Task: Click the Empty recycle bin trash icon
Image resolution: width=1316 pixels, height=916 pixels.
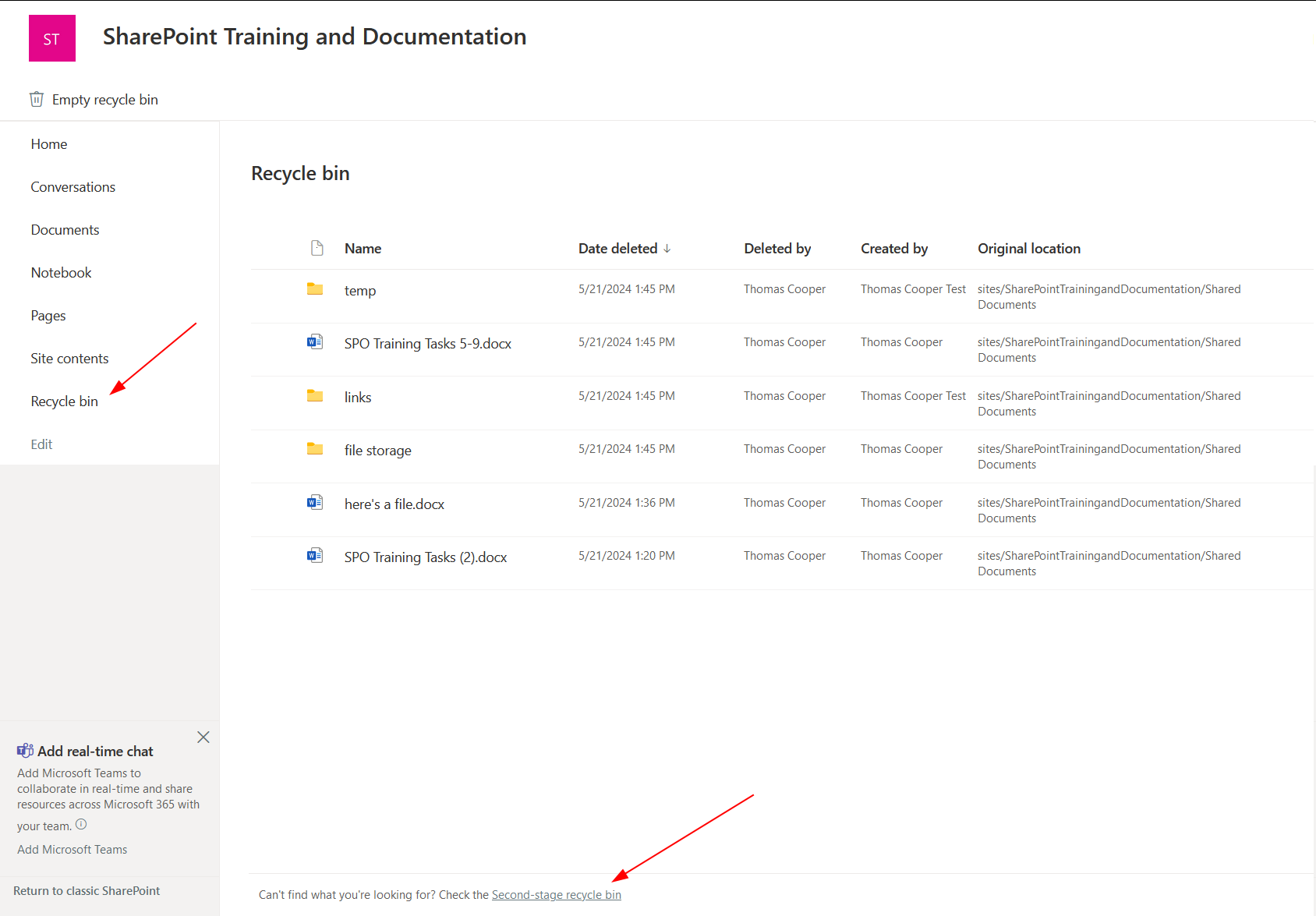Action: [37, 99]
